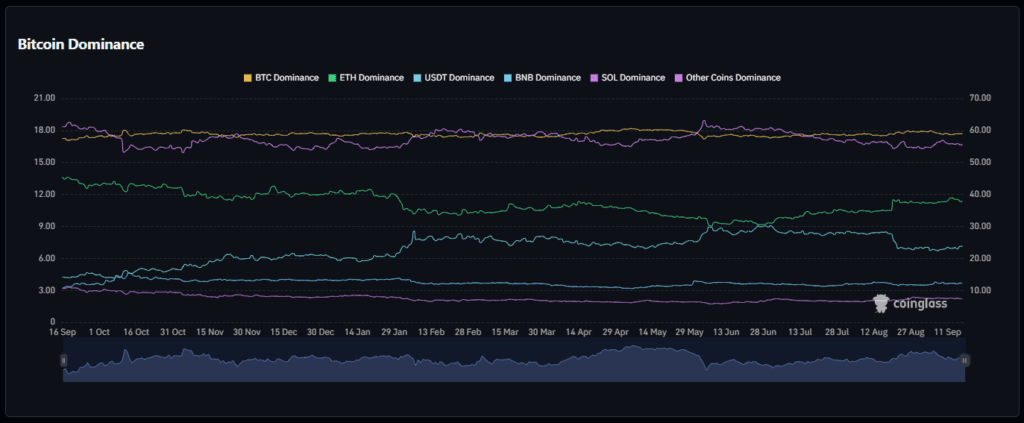
Task: Click the 13 Jun date on the x-axis
Action: click(727, 332)
